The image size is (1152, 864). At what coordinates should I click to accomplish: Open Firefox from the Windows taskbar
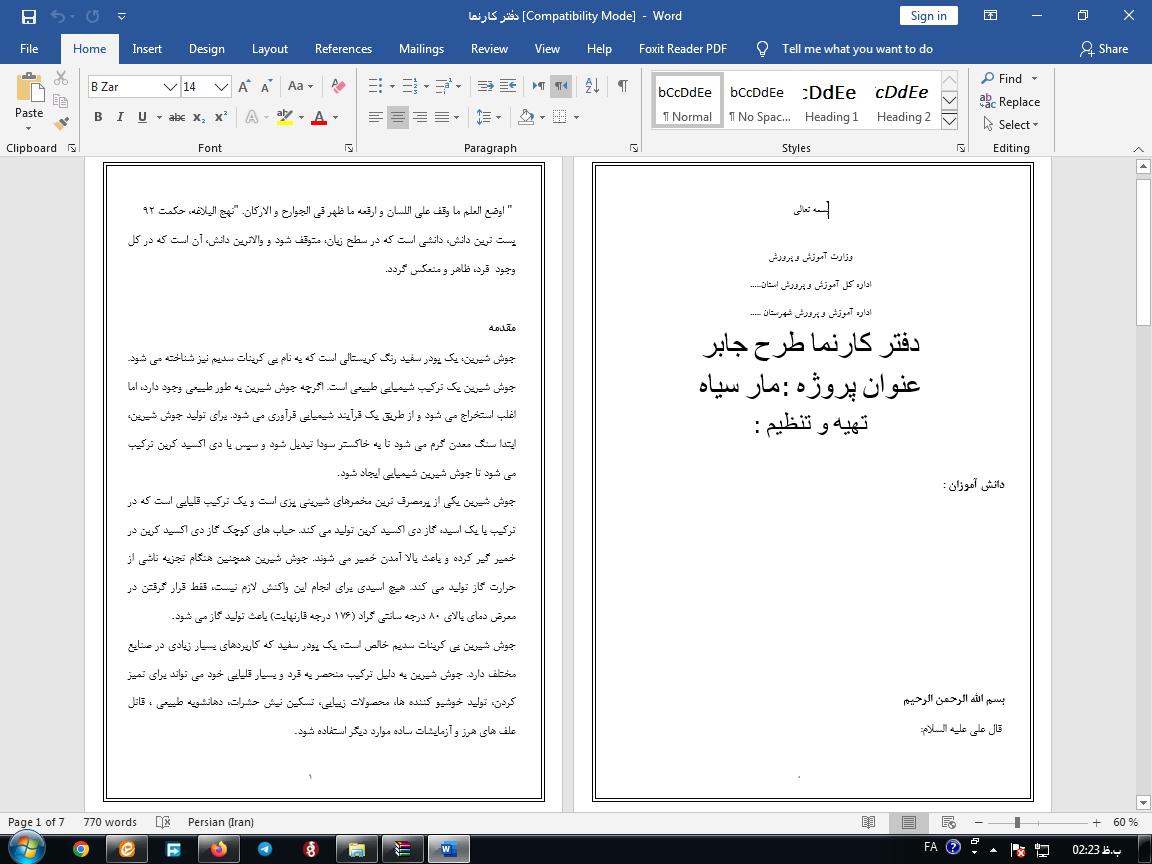pyautogui.click(x=219, y=849)
